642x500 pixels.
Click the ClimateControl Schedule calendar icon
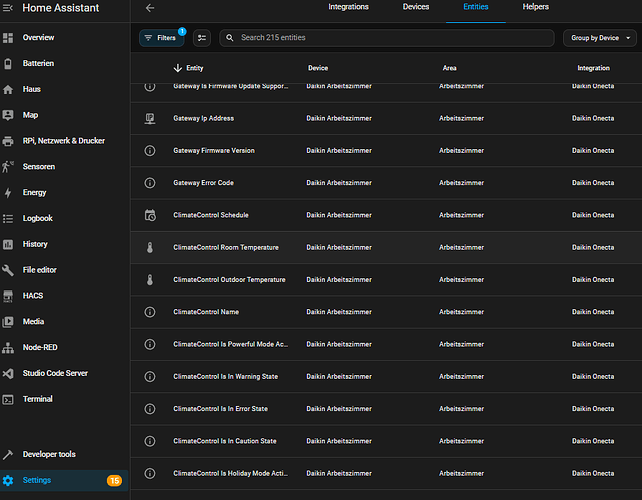click(x=150, y=215)
